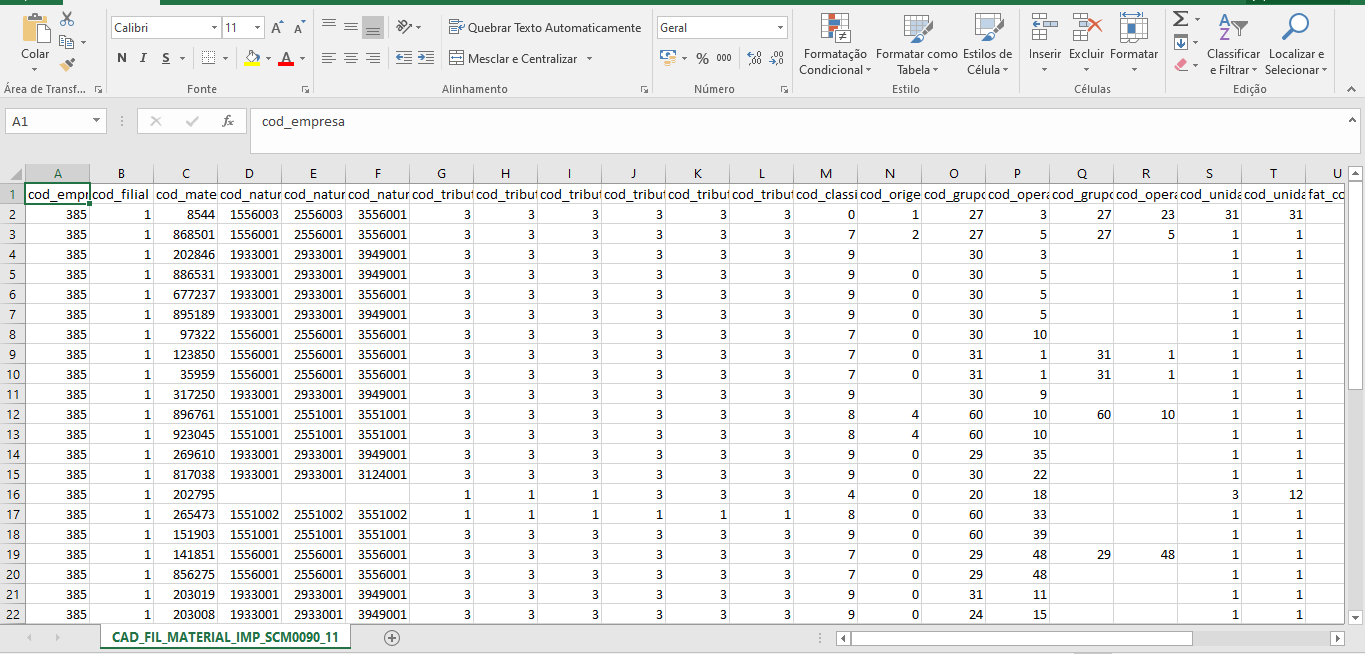The width and height of the screenshot is (1365, 654).
Task: Add a new sheet with plus icon
Action: pyautogui.click(x=392, y=637)
